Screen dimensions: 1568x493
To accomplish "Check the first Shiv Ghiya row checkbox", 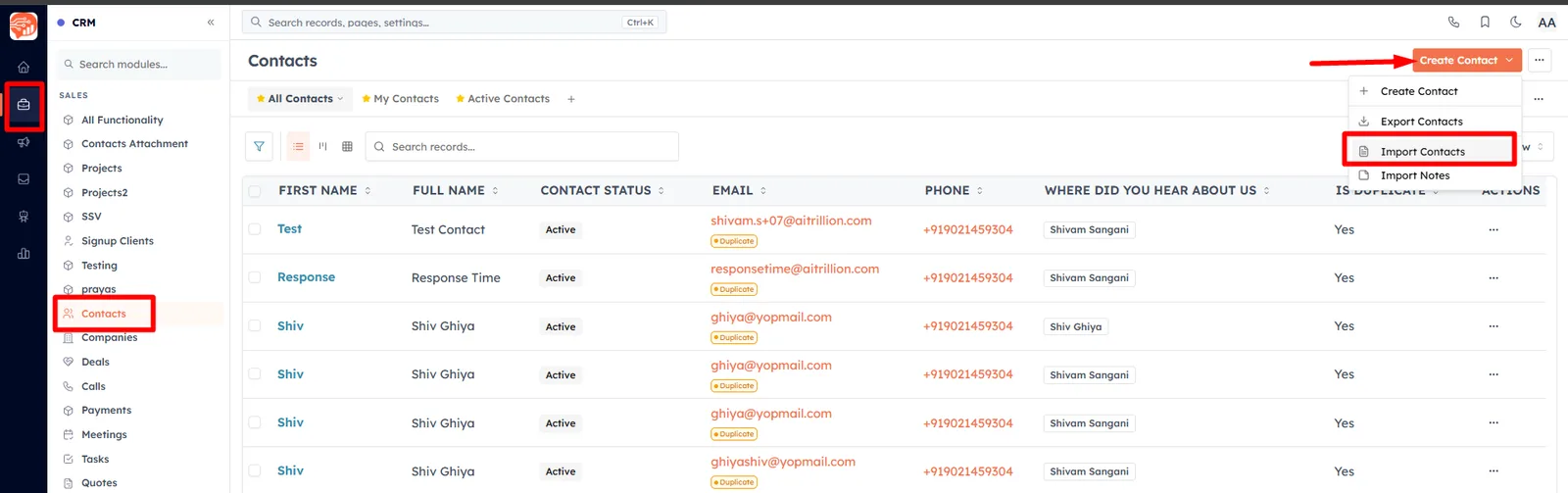I will [x=255, y=325].
